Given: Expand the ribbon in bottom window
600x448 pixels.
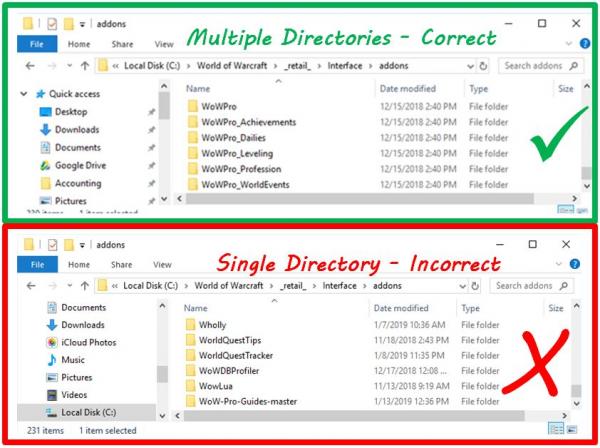Looking at the screenshot, I should [x=559, y=264].
